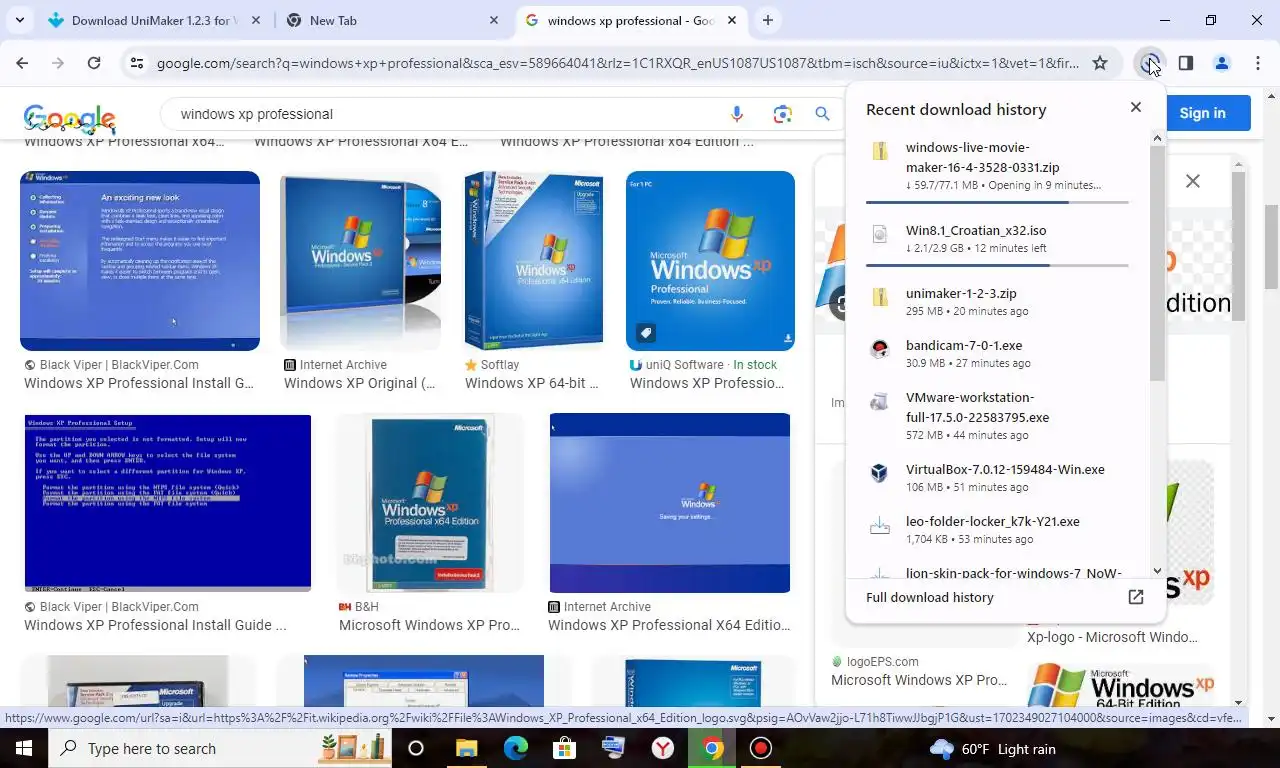This screenshot has height=768, width=1280.
Task: Open uniQ Software Windows XP Professional thumbnail
Action: 710,261
